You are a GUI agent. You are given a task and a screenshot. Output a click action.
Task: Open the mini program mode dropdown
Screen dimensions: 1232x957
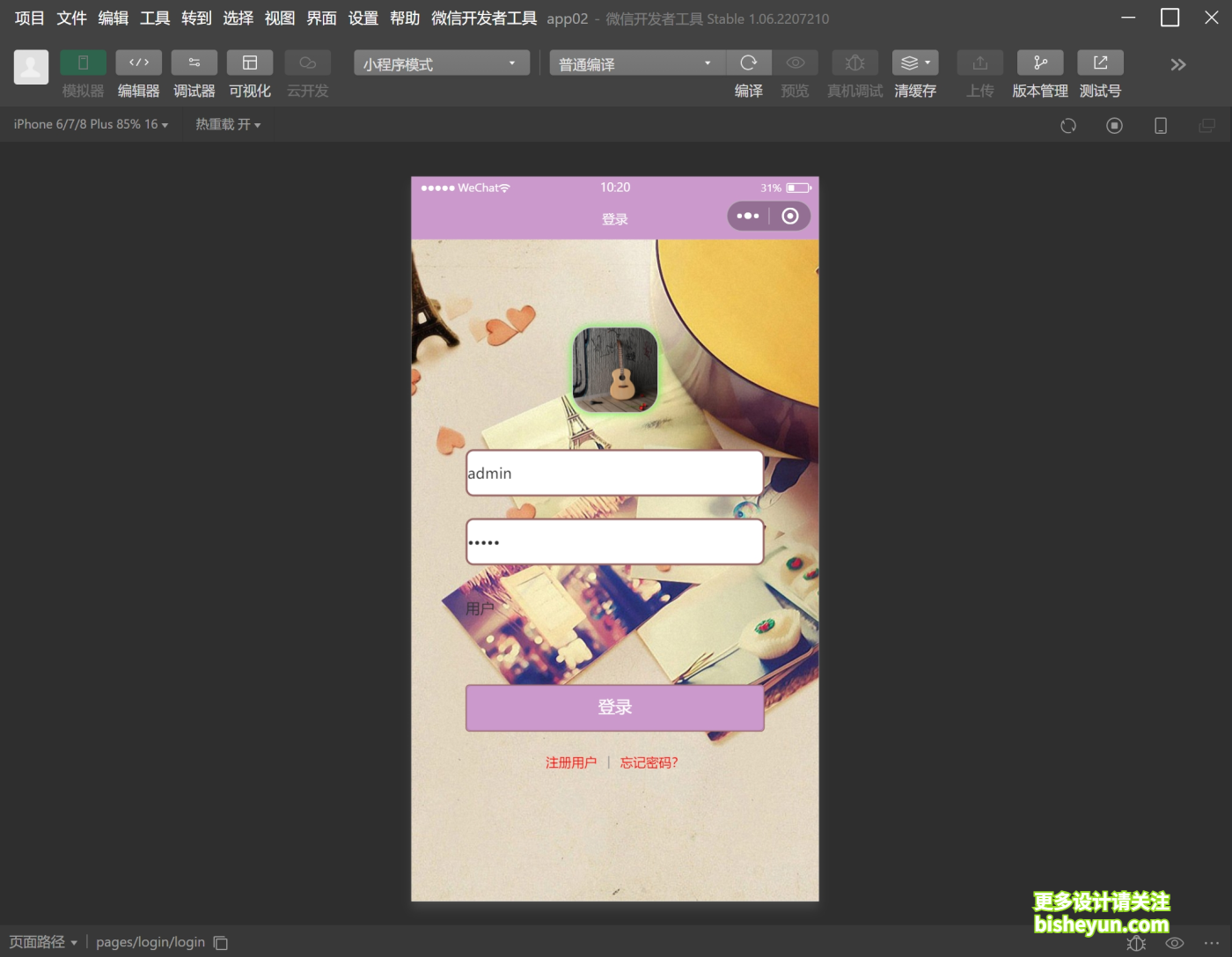[441, 63]
